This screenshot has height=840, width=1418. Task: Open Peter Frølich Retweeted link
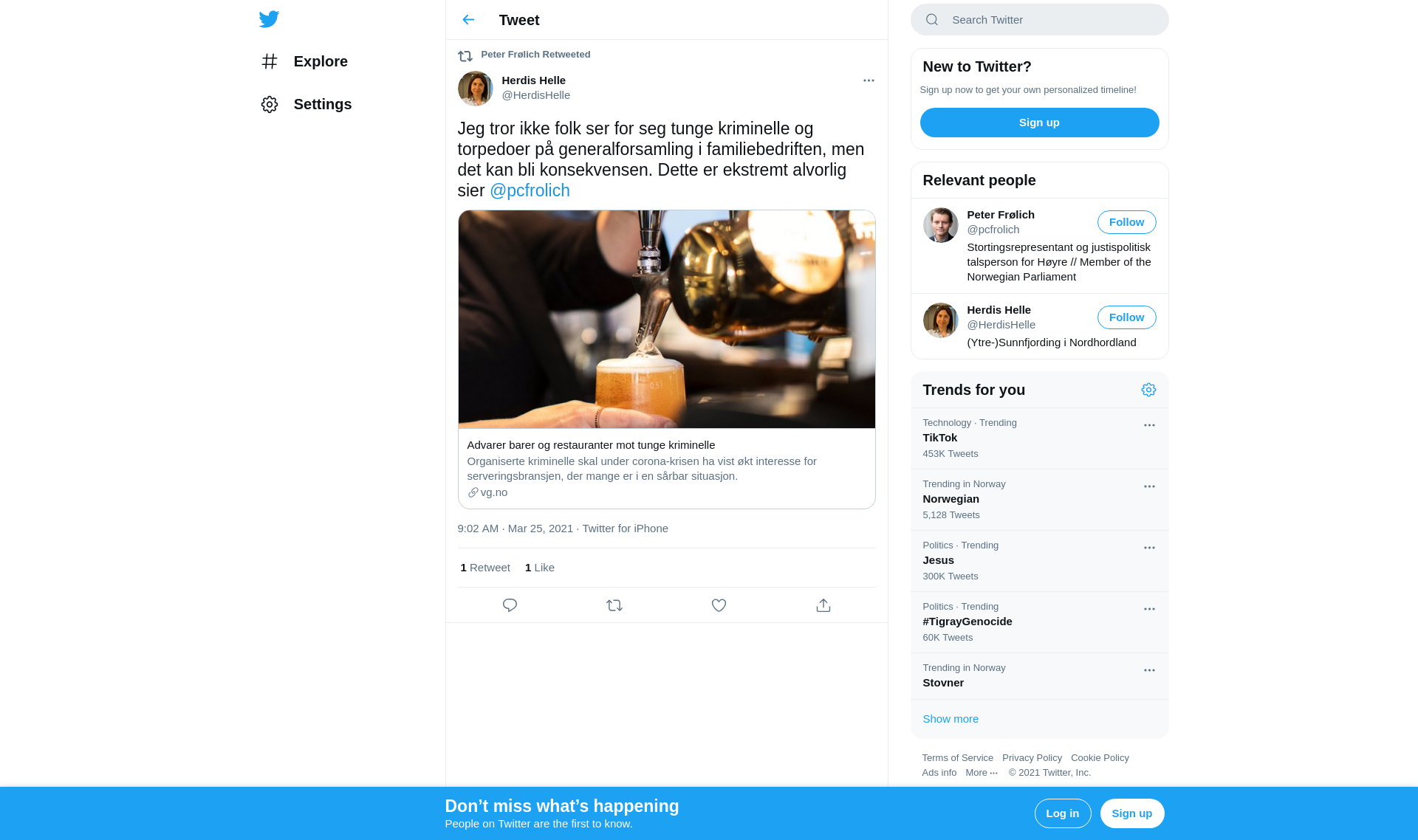[x=535, y=55]
